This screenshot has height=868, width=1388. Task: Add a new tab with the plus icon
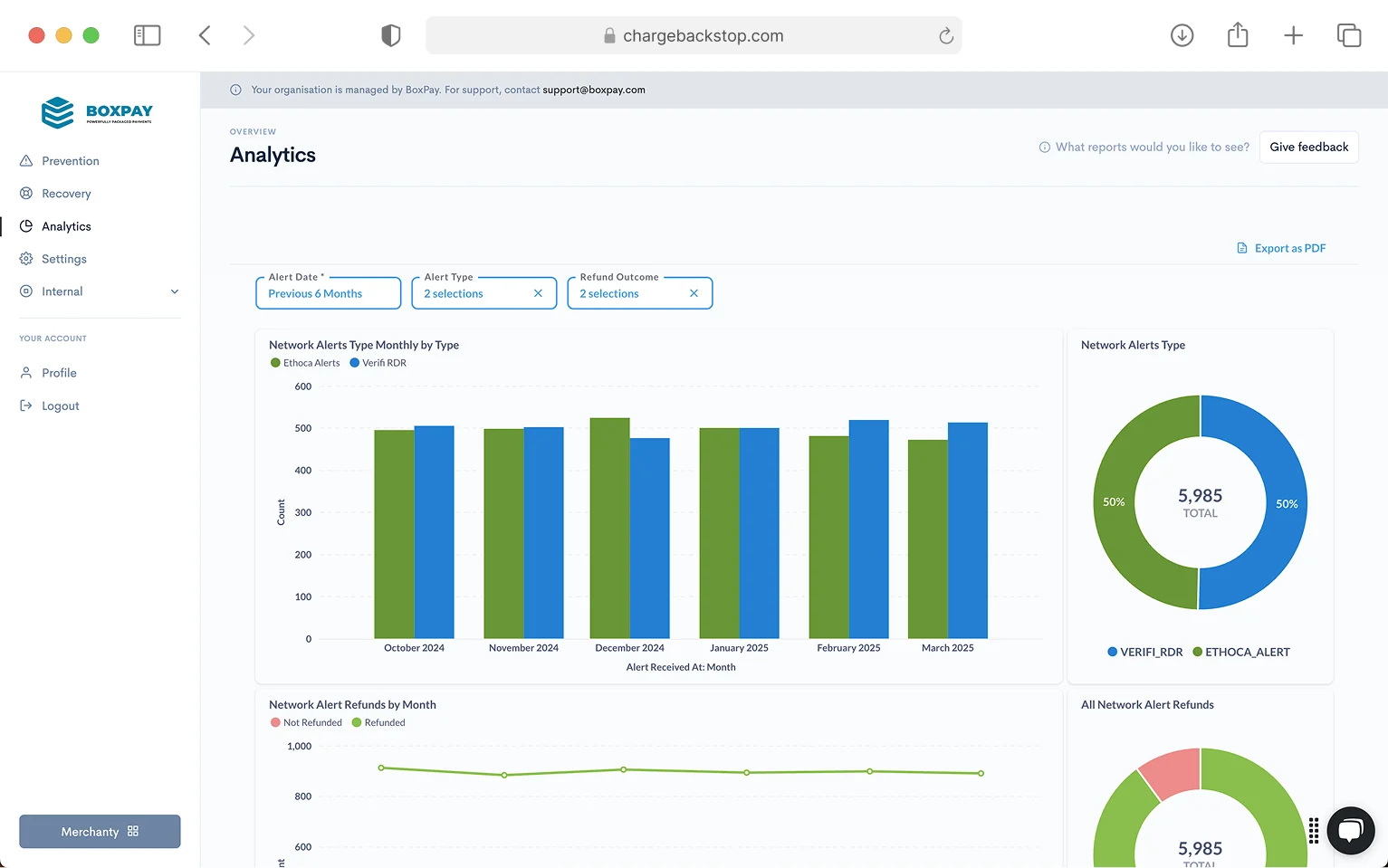pyautogui.click(x=1293, y=35)
